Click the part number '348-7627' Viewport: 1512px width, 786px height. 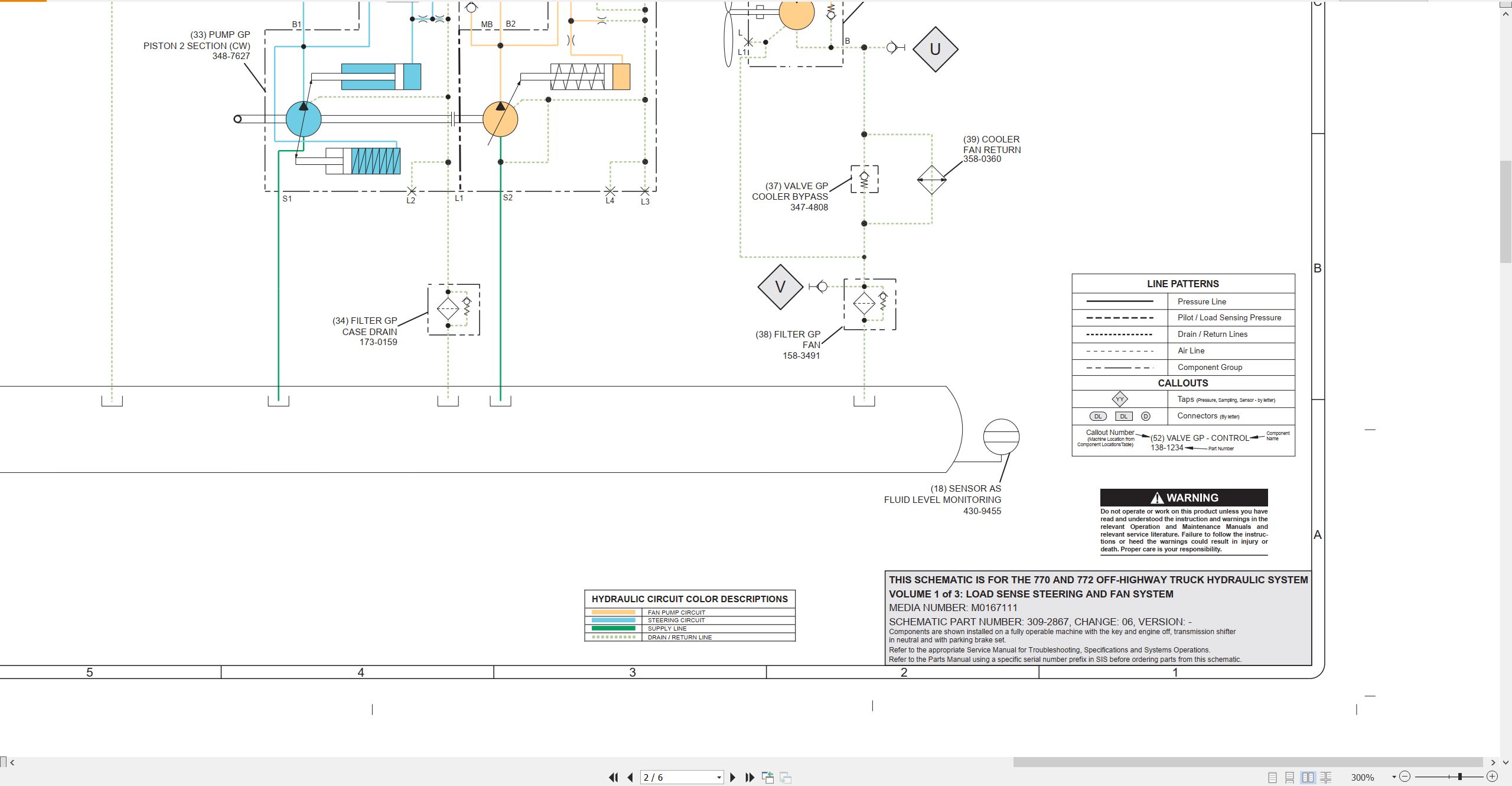[231, 56]
